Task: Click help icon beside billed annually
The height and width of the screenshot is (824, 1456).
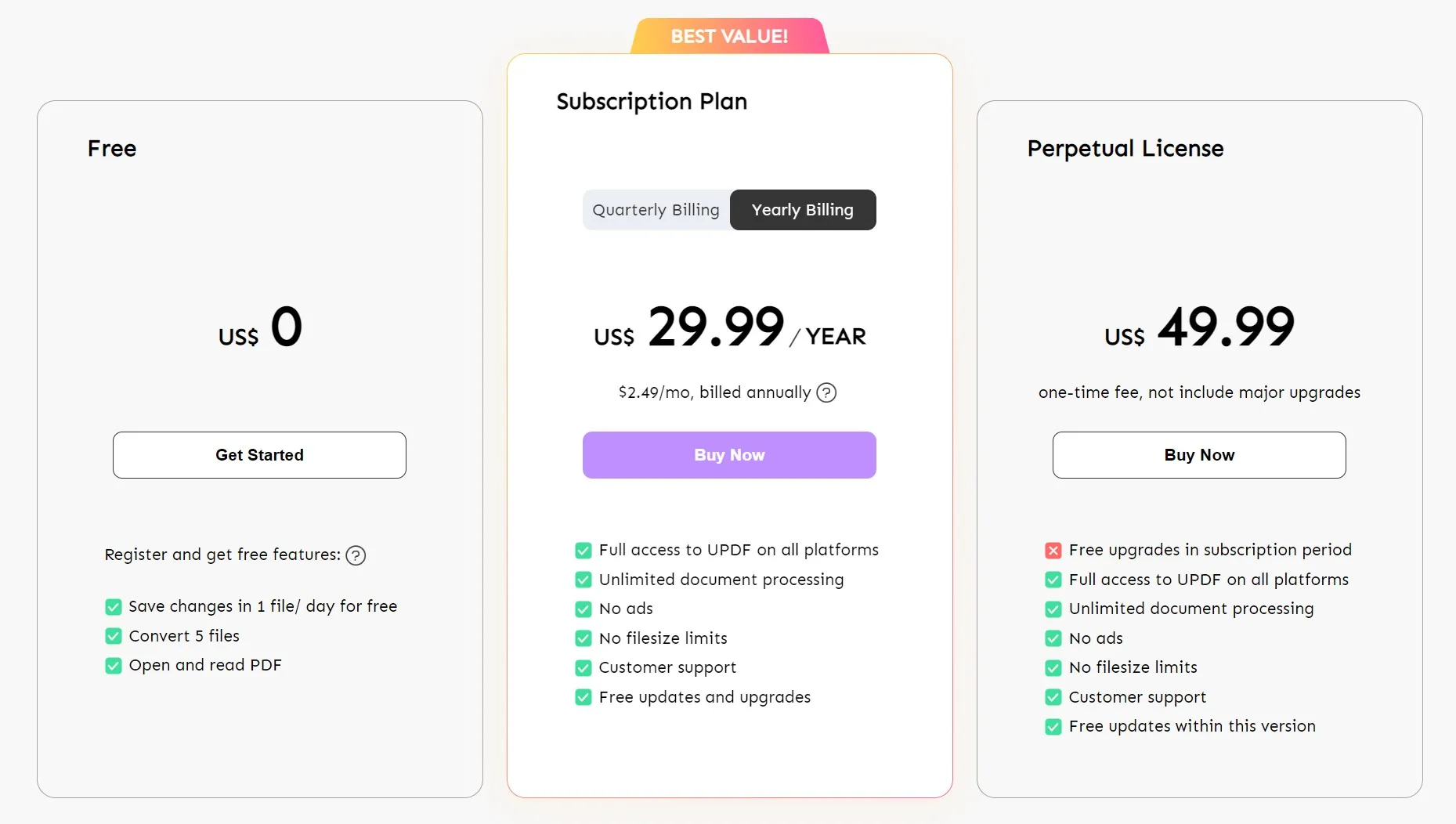Action: pyautogui.click(x=826, y=392)
